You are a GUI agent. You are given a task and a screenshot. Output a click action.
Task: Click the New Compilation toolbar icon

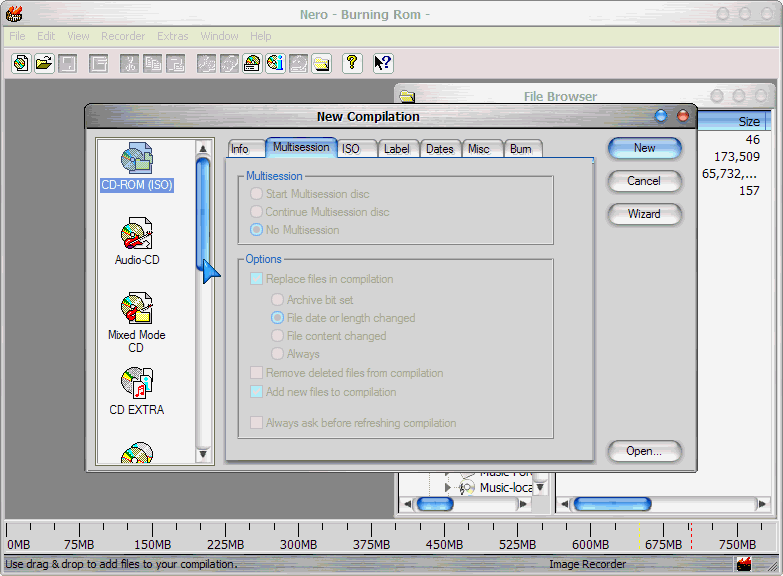point(21,63)
